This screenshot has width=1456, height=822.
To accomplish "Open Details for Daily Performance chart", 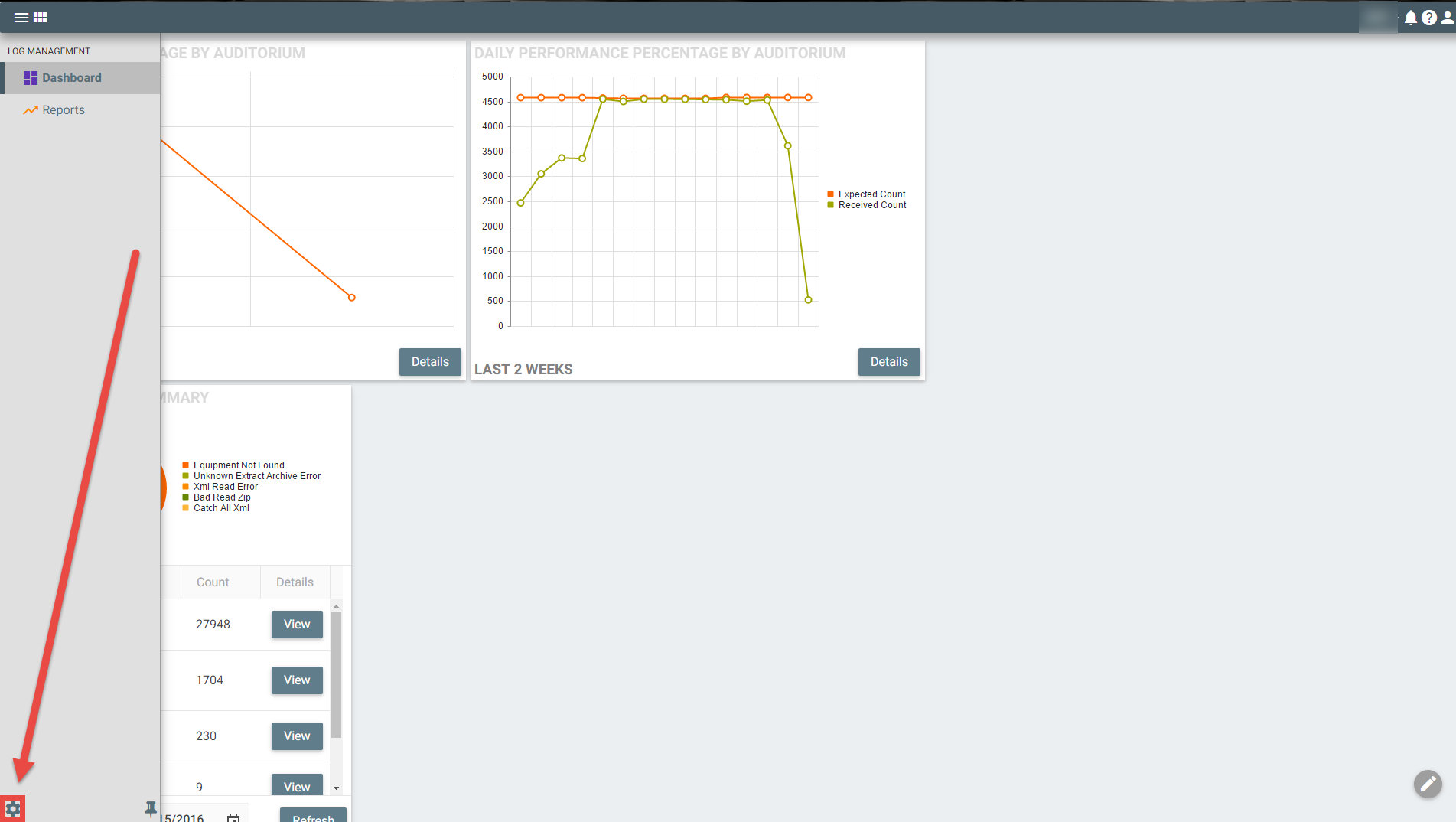I will tap(888, 362).
